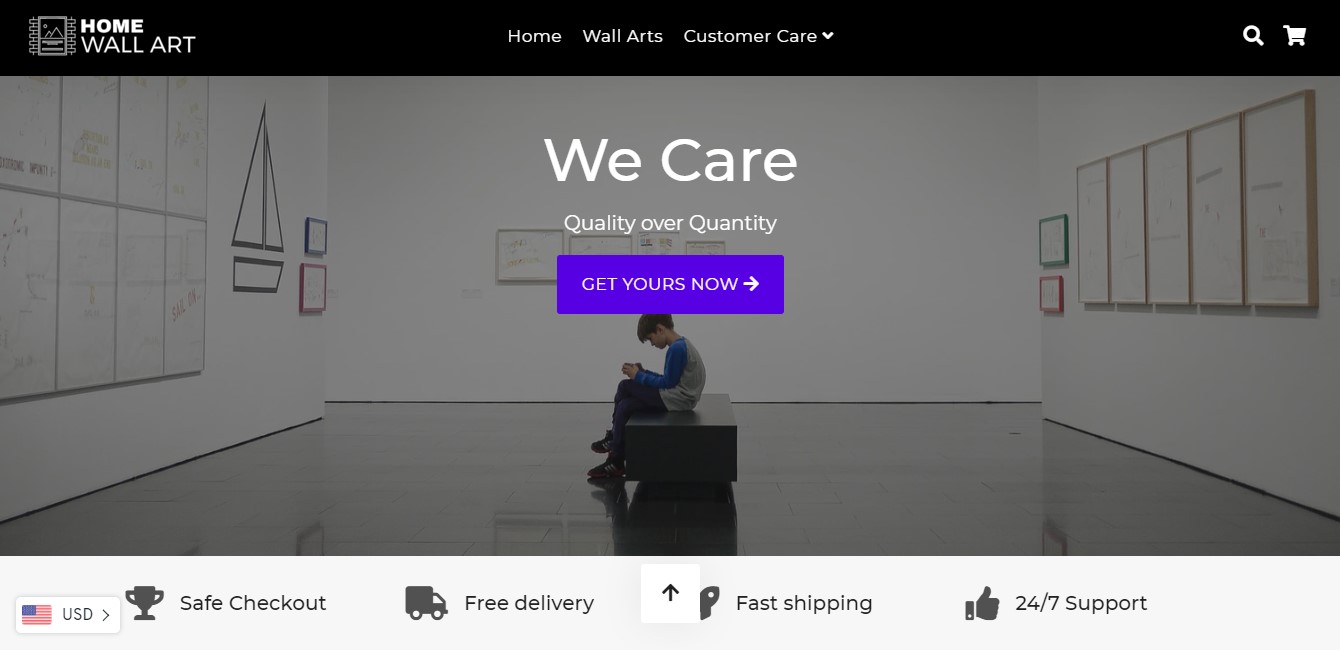Click the scroll-to-top arrow button
1340x650 pixels.
(670, 593)
